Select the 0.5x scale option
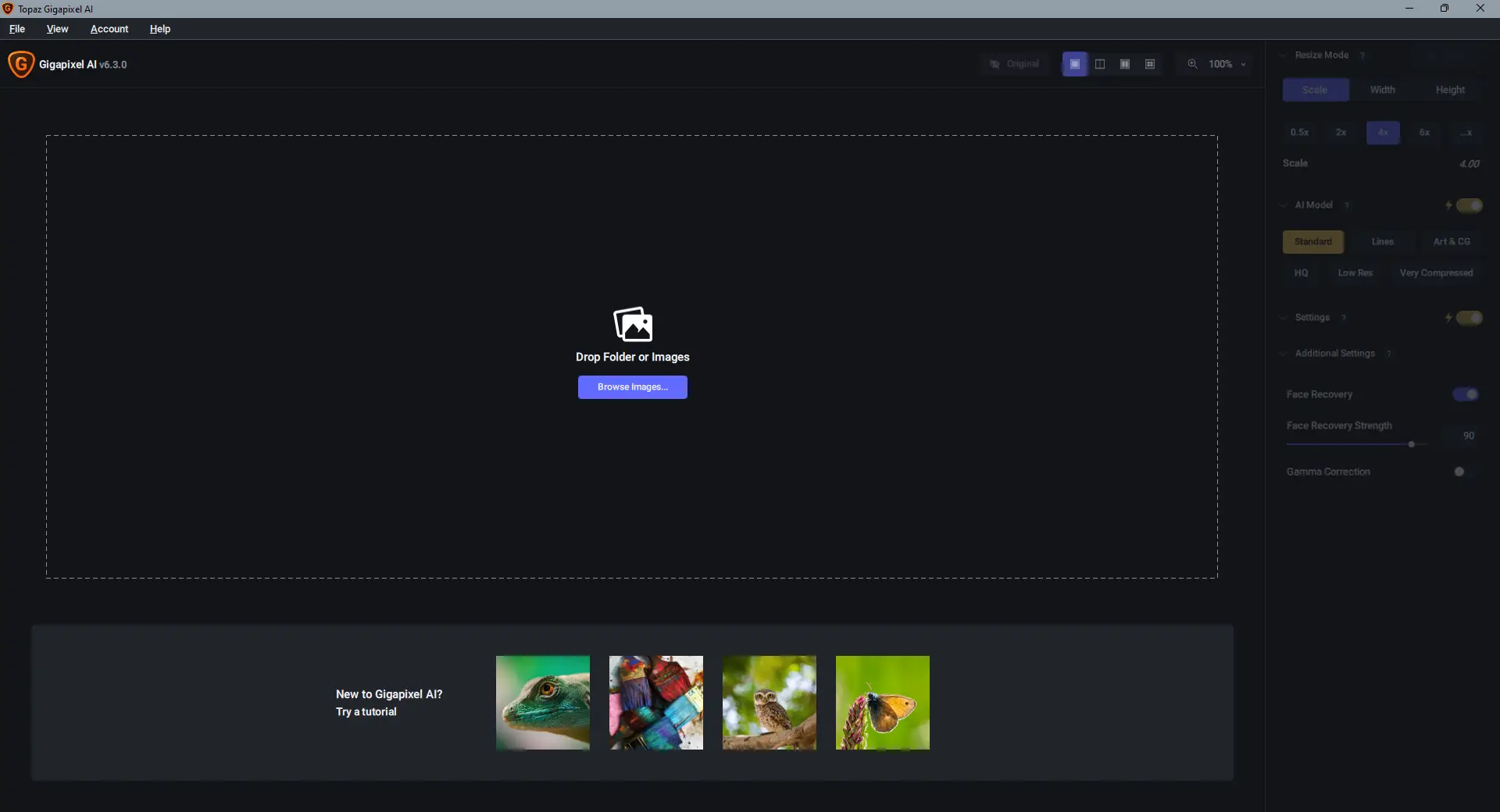 tap(1299, 133)
